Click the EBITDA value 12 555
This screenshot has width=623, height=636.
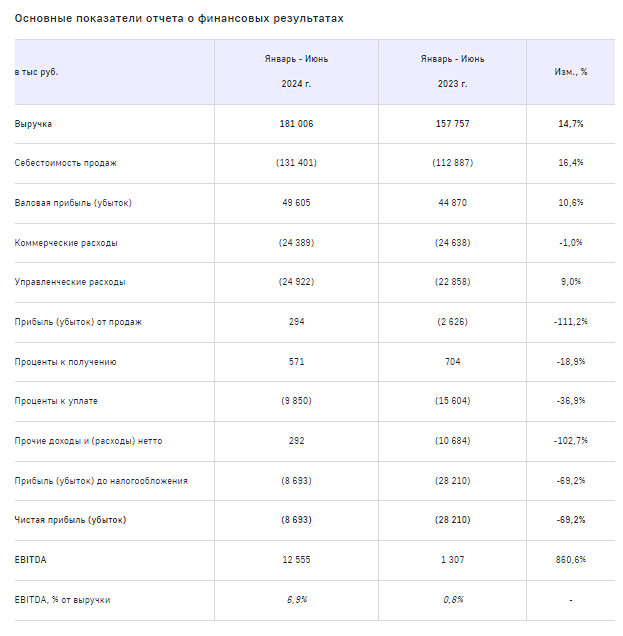tap(295, 560)
